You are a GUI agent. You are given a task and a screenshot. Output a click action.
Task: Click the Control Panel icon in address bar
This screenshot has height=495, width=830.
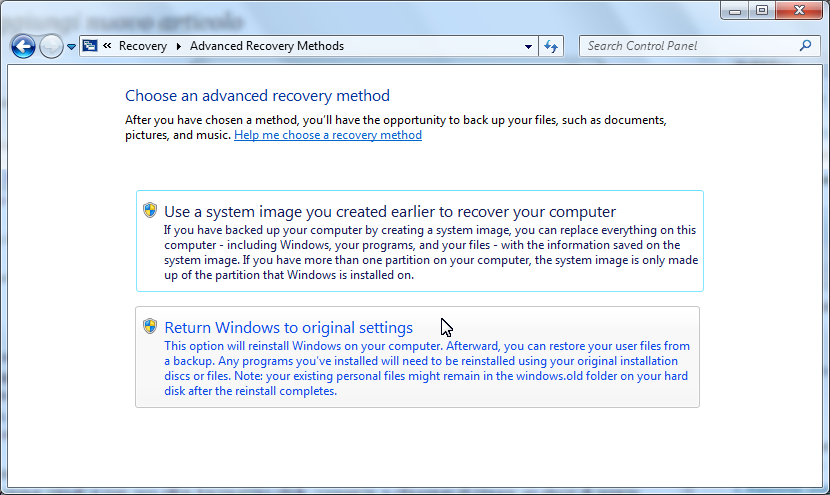click(x=90, y=46)
